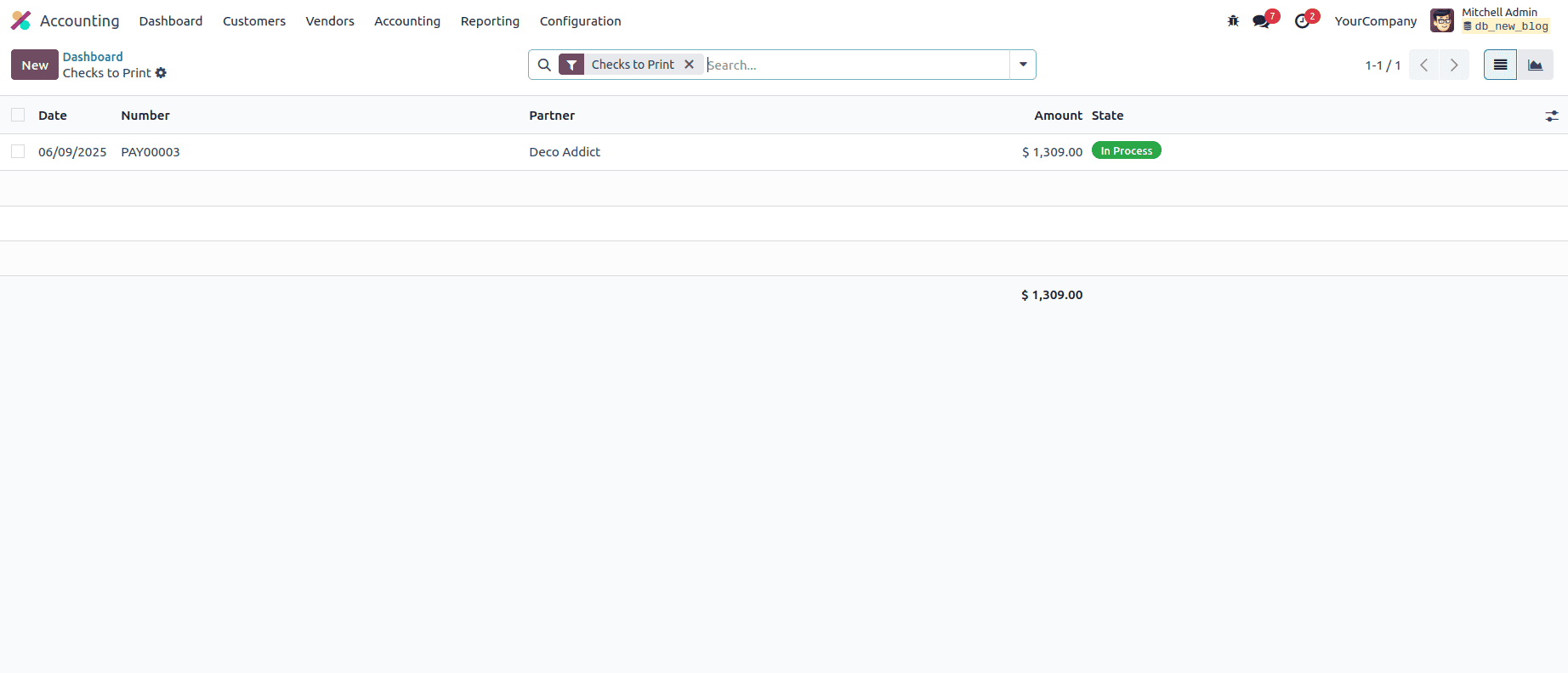Toggle the select-all rows checkbox
This screenshot has height=673, width=1568.
pyautogui.click(x=18, y=115)
